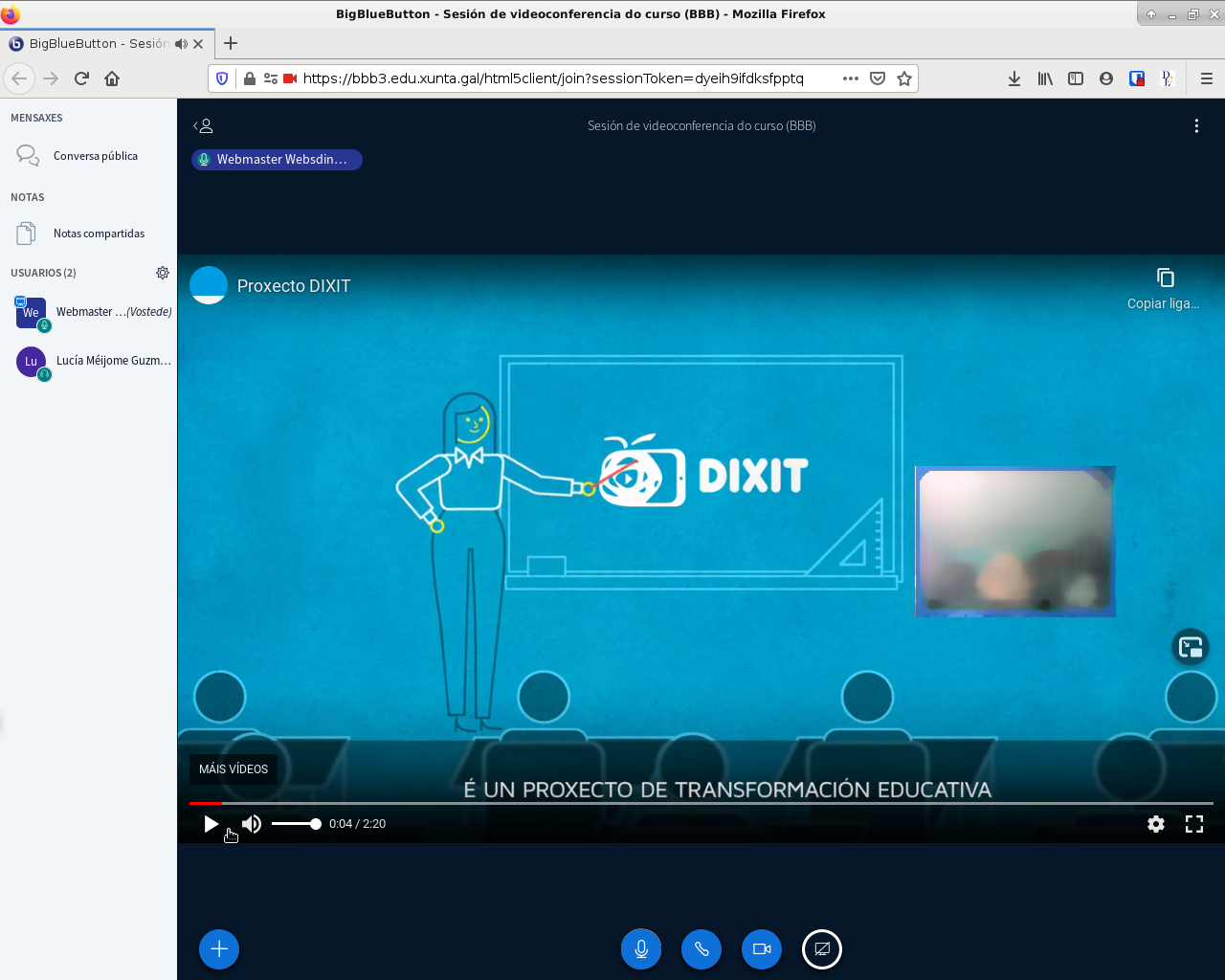Hide the user list panel
The width and height of the screenshot is (1225, 980).
(x=203, y=126)
